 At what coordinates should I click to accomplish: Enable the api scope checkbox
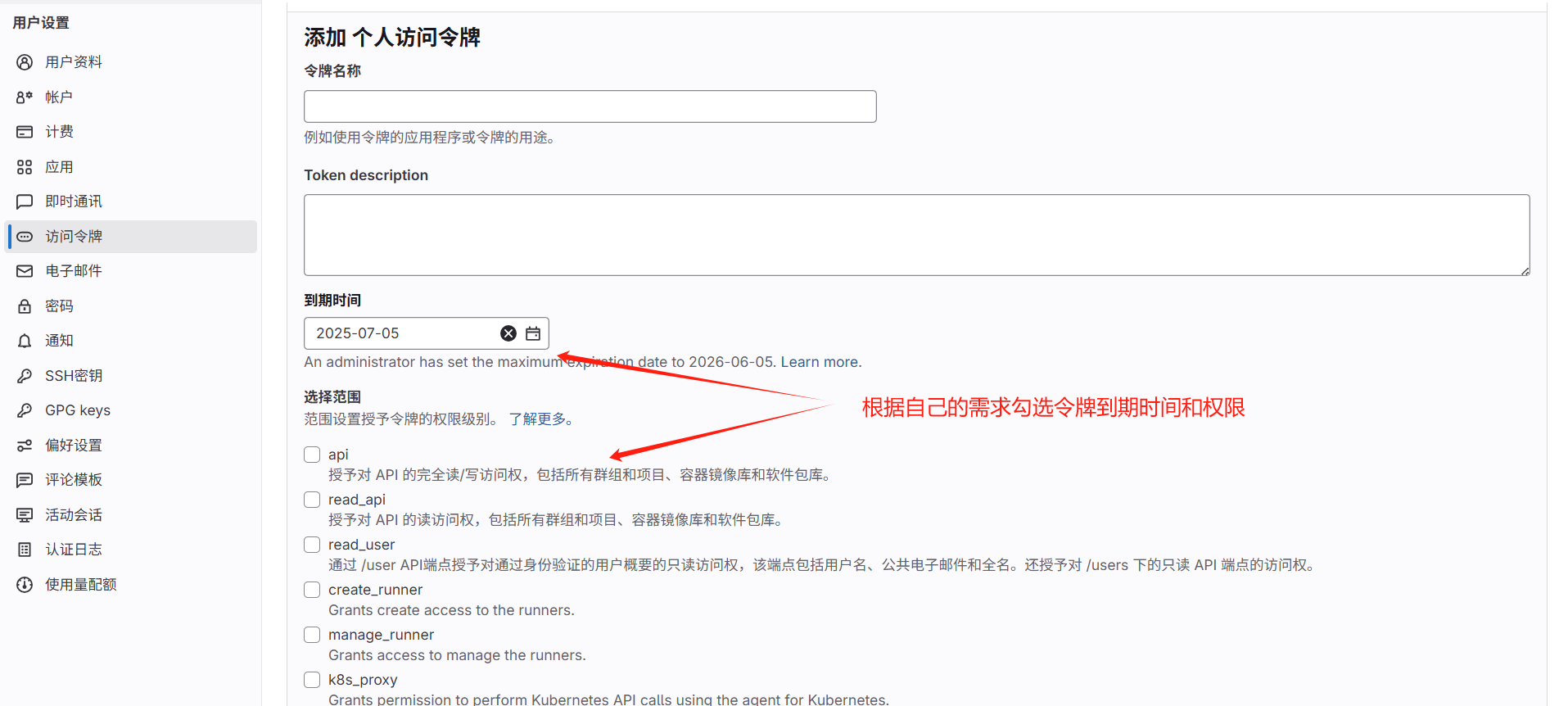click(312, 455)
